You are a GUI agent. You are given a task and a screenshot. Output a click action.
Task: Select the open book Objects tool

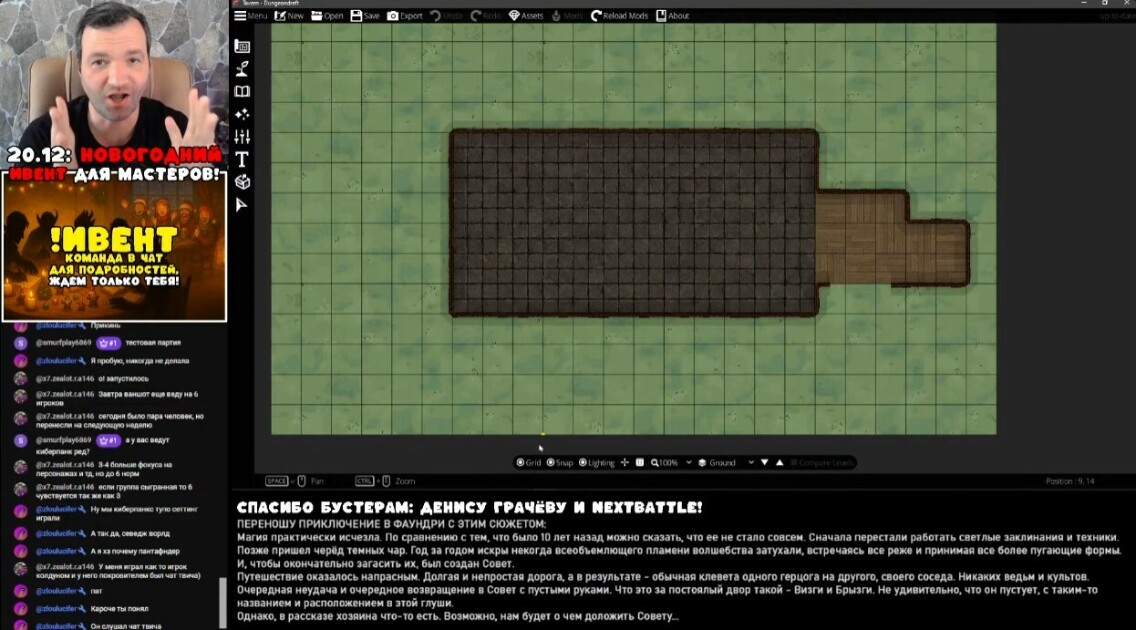(243, 91)
